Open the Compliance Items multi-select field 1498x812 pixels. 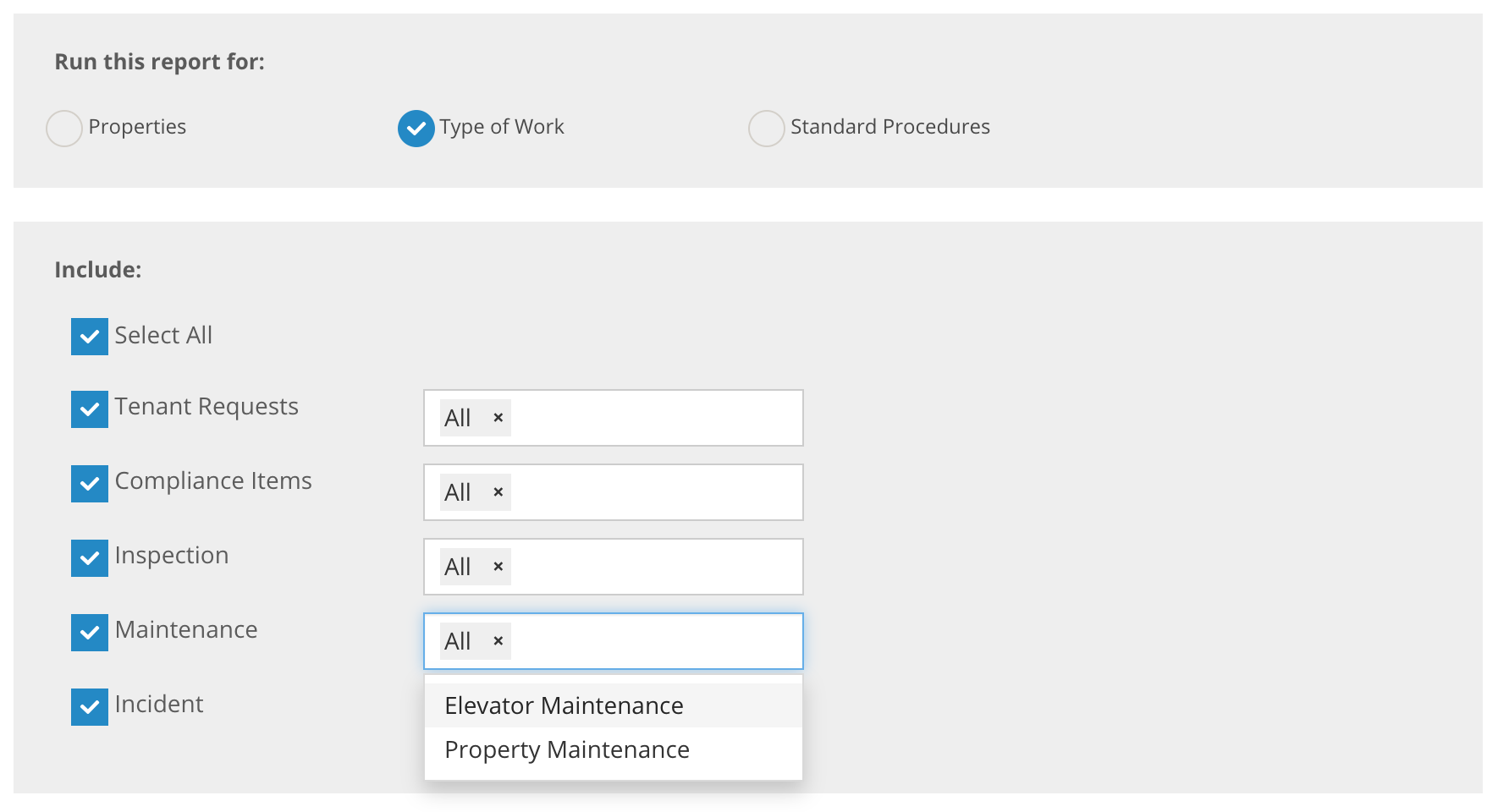point(614,492)
